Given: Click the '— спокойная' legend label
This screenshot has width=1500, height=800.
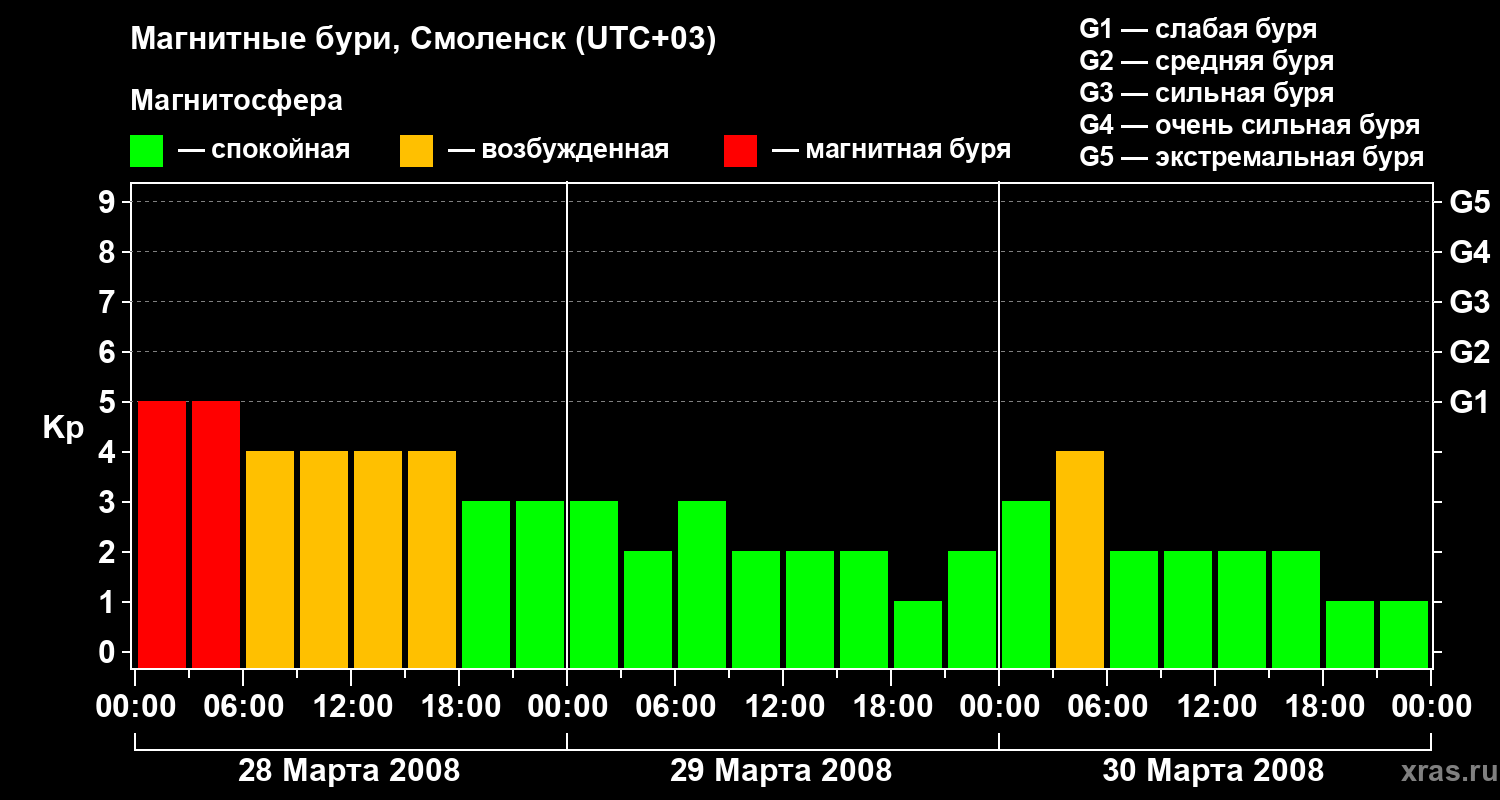Looking at the screenshot, I should click(264, 150).
